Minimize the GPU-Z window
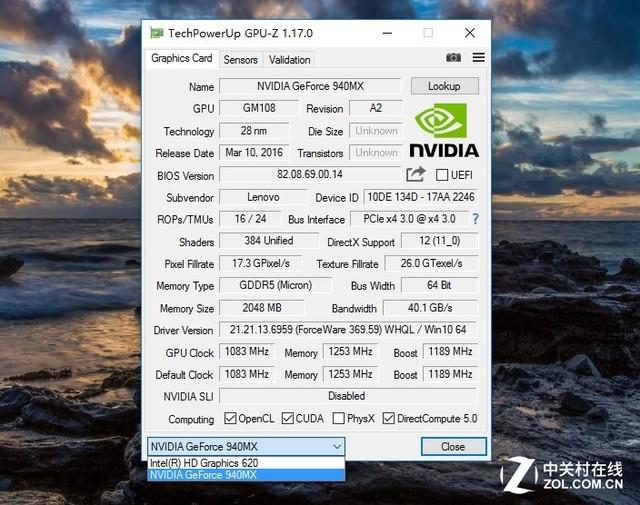The width and height of the screenshot is (640, 505). (387, 33)
